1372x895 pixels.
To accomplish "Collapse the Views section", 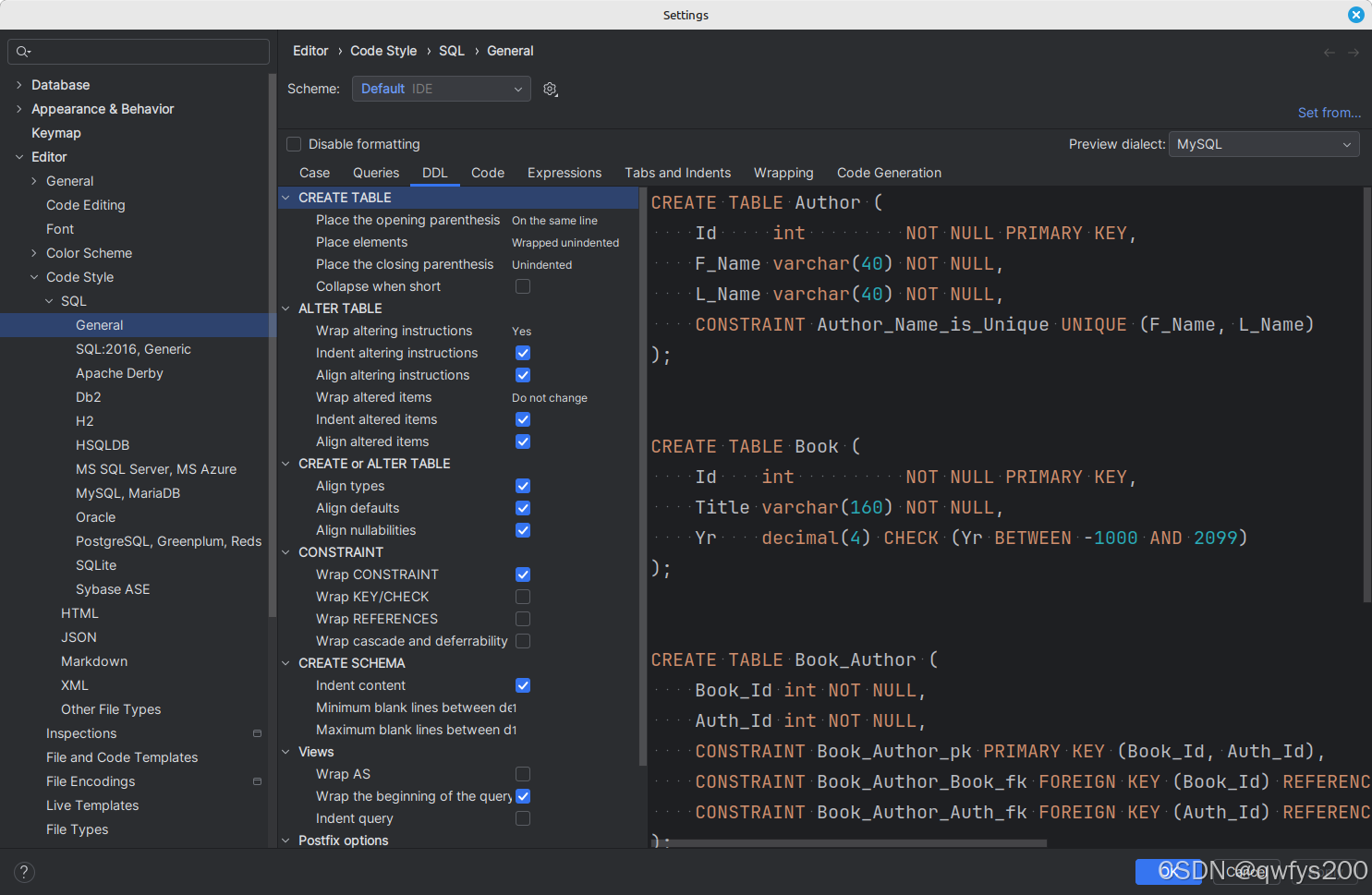I will (x=286, y=752).
